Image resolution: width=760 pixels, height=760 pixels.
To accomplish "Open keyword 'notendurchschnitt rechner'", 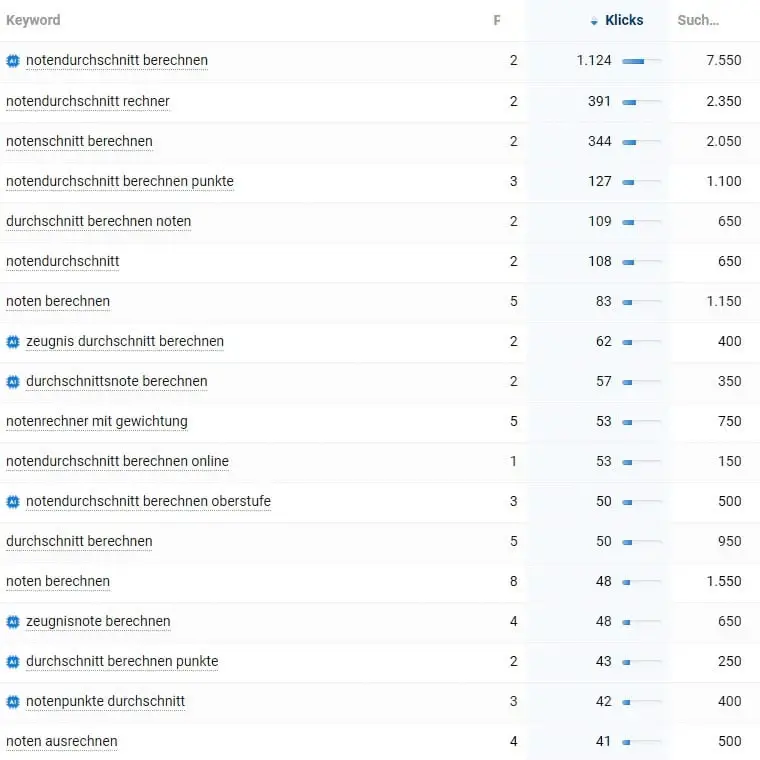I will pyautogui.click(x=88, y=101).
